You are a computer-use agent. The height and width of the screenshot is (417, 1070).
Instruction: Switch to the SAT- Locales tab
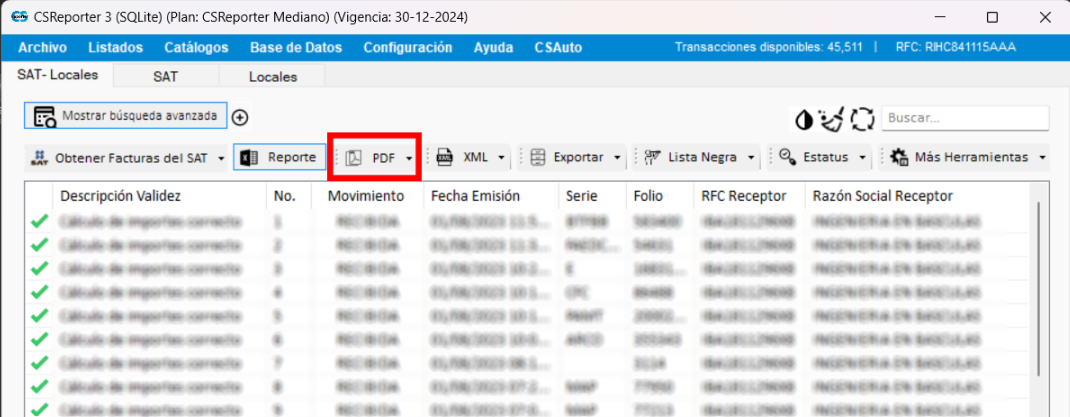[x=57, y=75]
